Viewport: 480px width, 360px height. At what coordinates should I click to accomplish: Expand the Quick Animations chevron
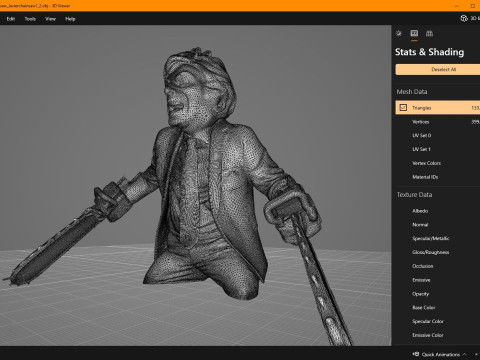click(x=464, y=354)
